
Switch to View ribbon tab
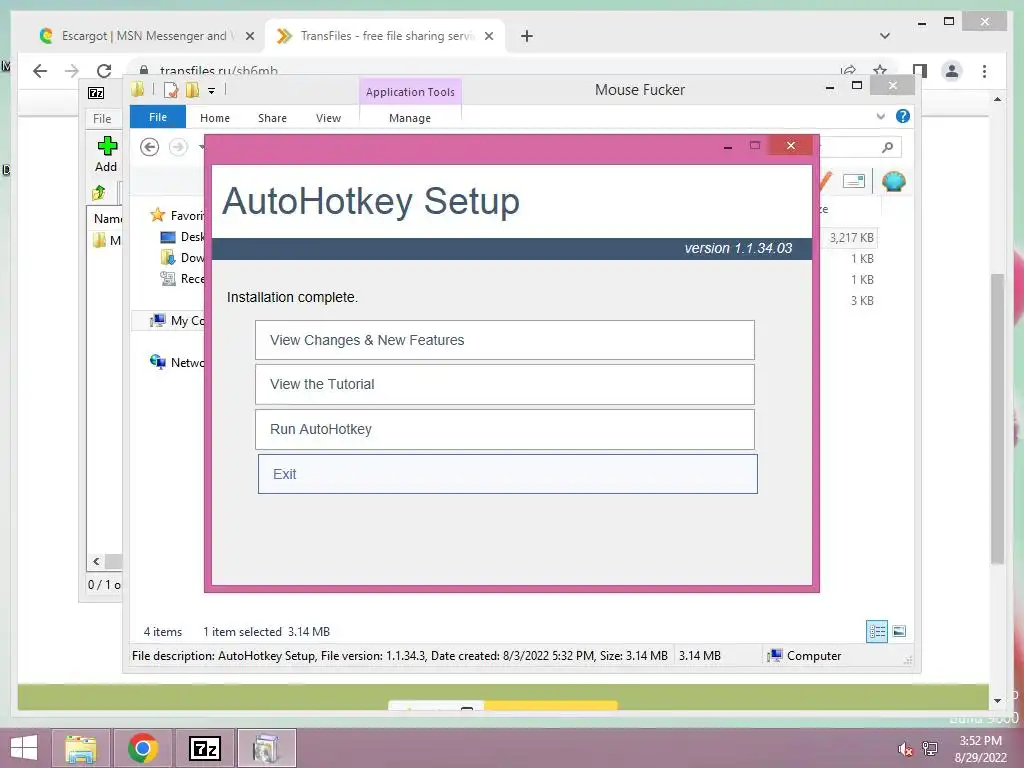(x=328, y=118)
